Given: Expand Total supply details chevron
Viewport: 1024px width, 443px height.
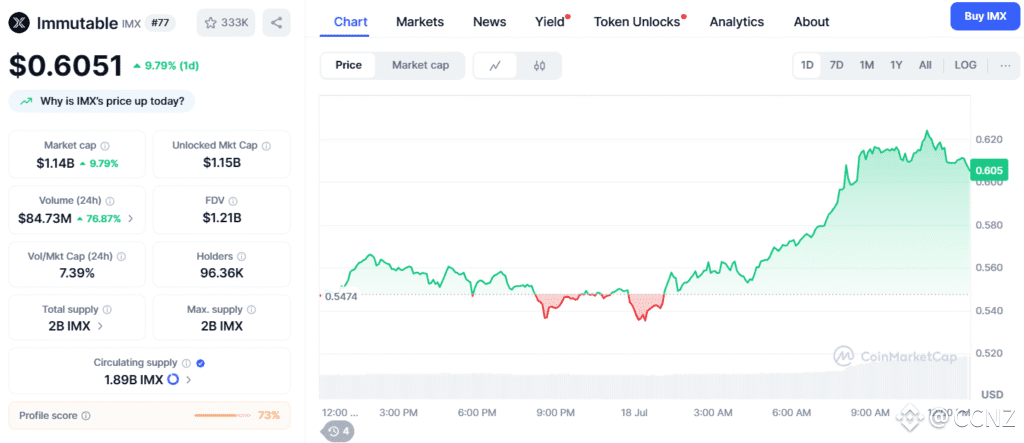Looking at the screenshot, I should point(100,326).
